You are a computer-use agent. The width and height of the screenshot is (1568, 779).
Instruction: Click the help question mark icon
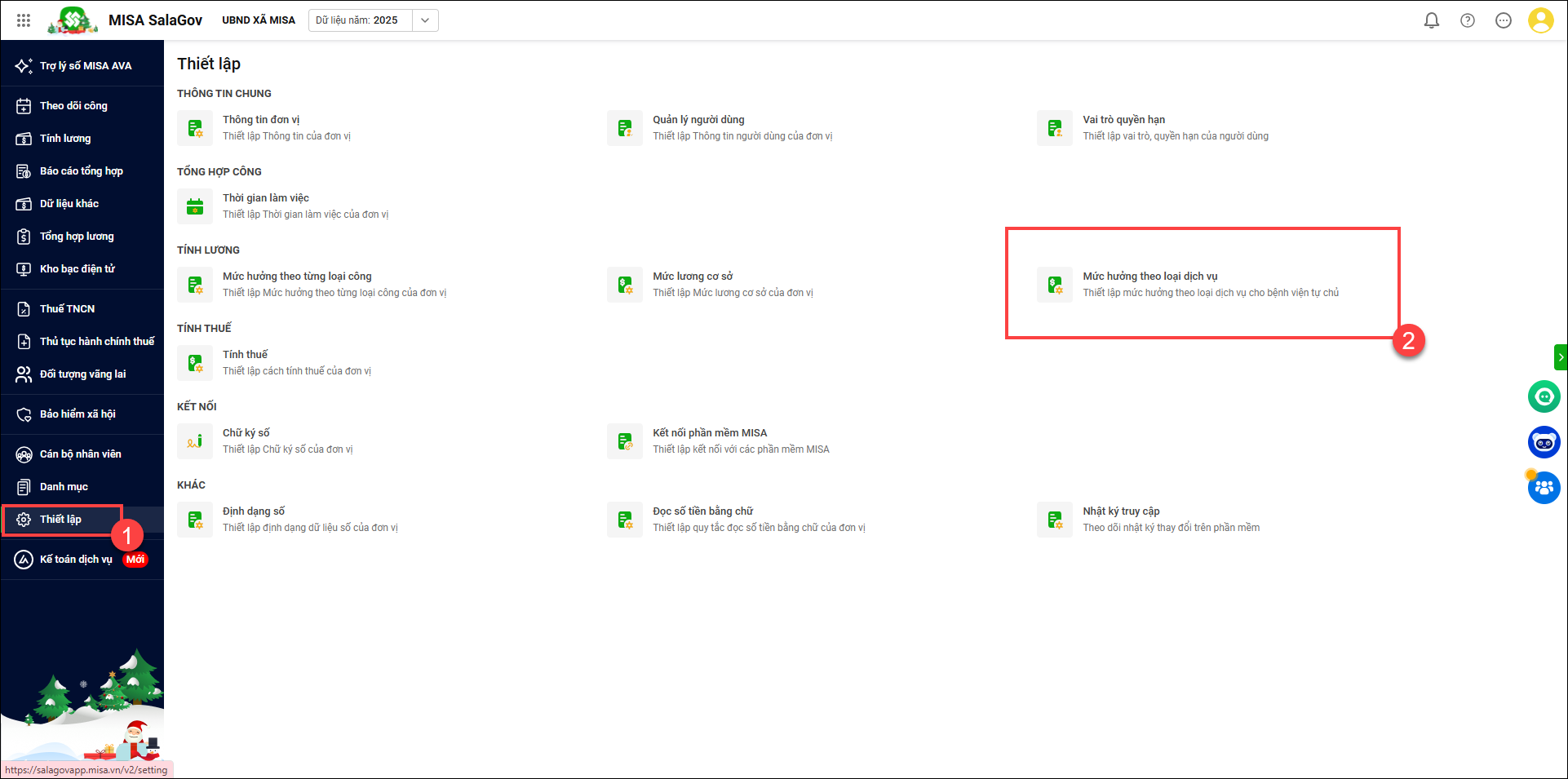pos(1467,20)
